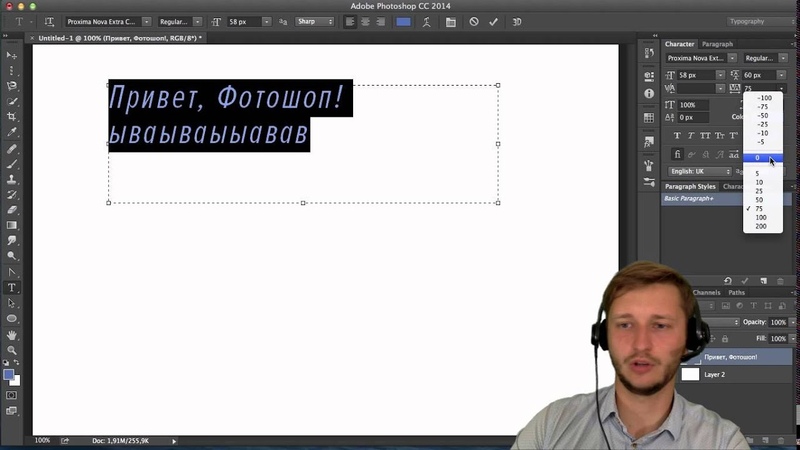Toggle Character and Paragraph panels icon
The height and width of the screenshot is (450, 800).
[451, 22]
